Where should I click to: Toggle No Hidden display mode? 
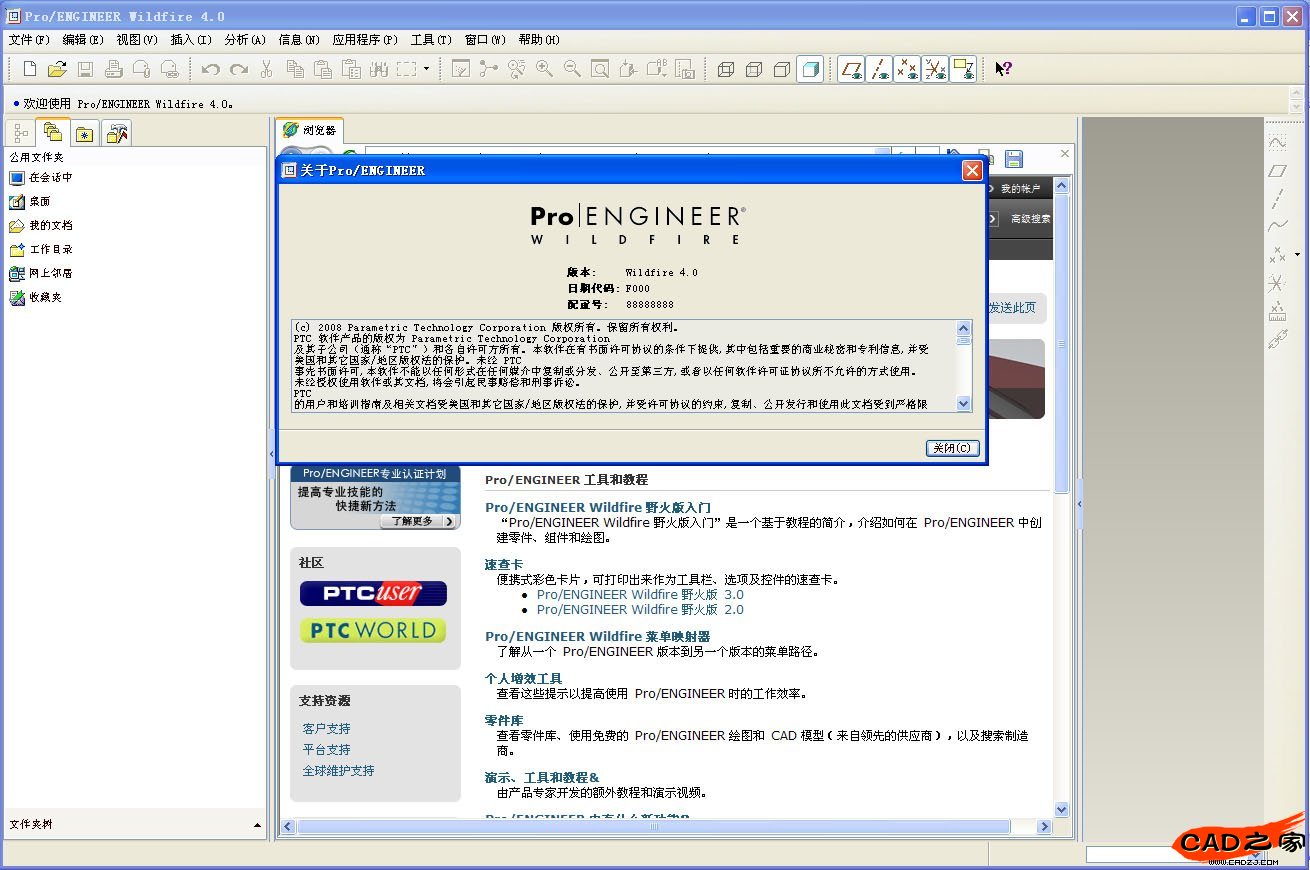782,69
